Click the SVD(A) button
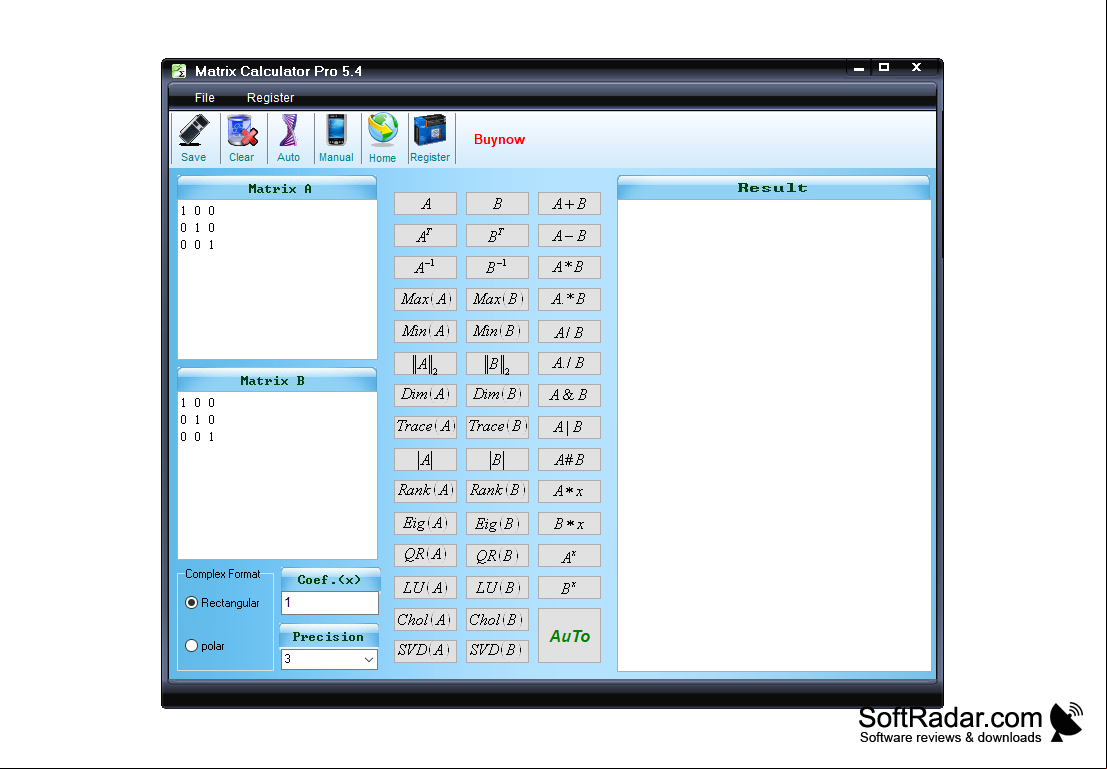Viewport: 1107px width, 769px height. (425, 650)
